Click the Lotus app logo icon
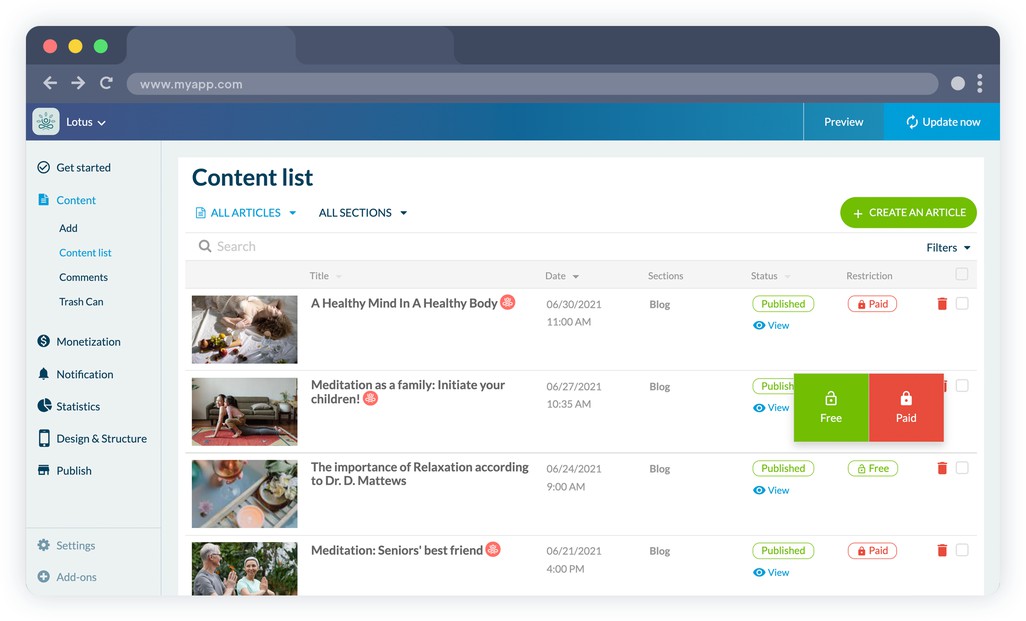The height and width of the screenshot is (621, 1026). tap(46, 122)
